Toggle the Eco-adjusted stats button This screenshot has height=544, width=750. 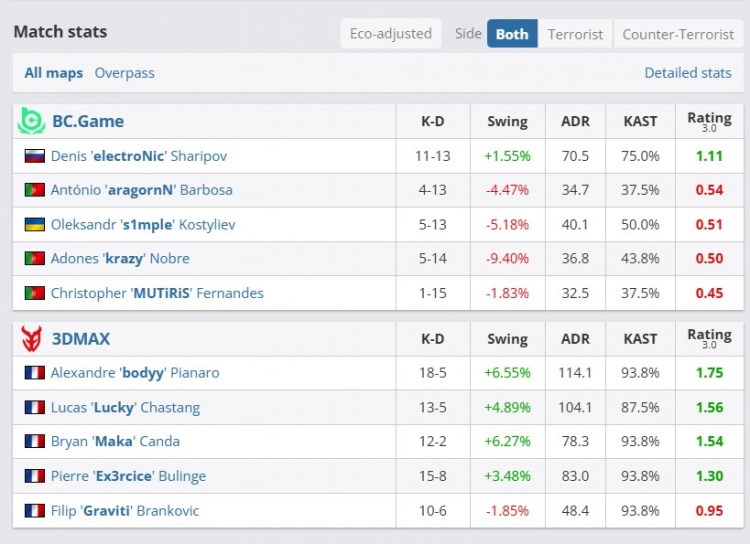[391, 34]
